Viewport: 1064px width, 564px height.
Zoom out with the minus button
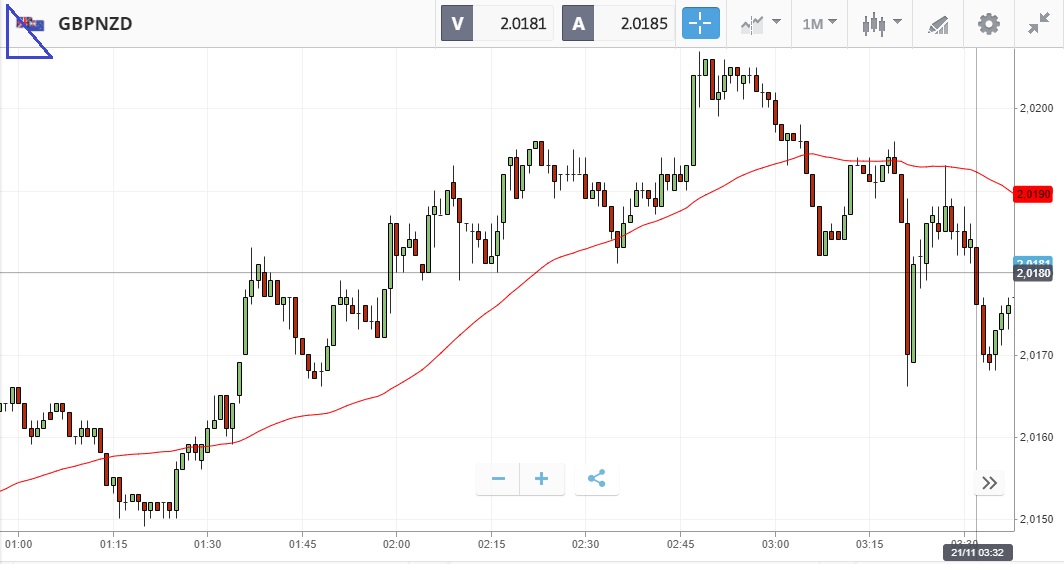[498, 479]
